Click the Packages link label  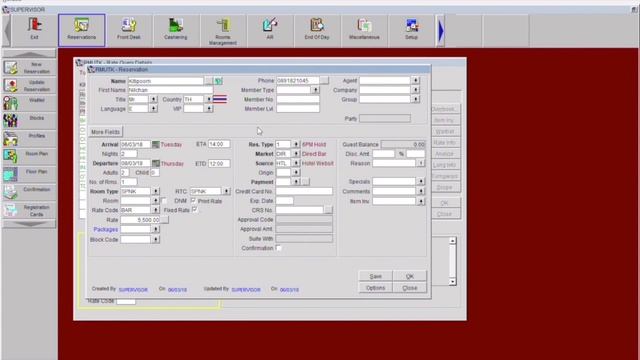[x=105, y=229]
